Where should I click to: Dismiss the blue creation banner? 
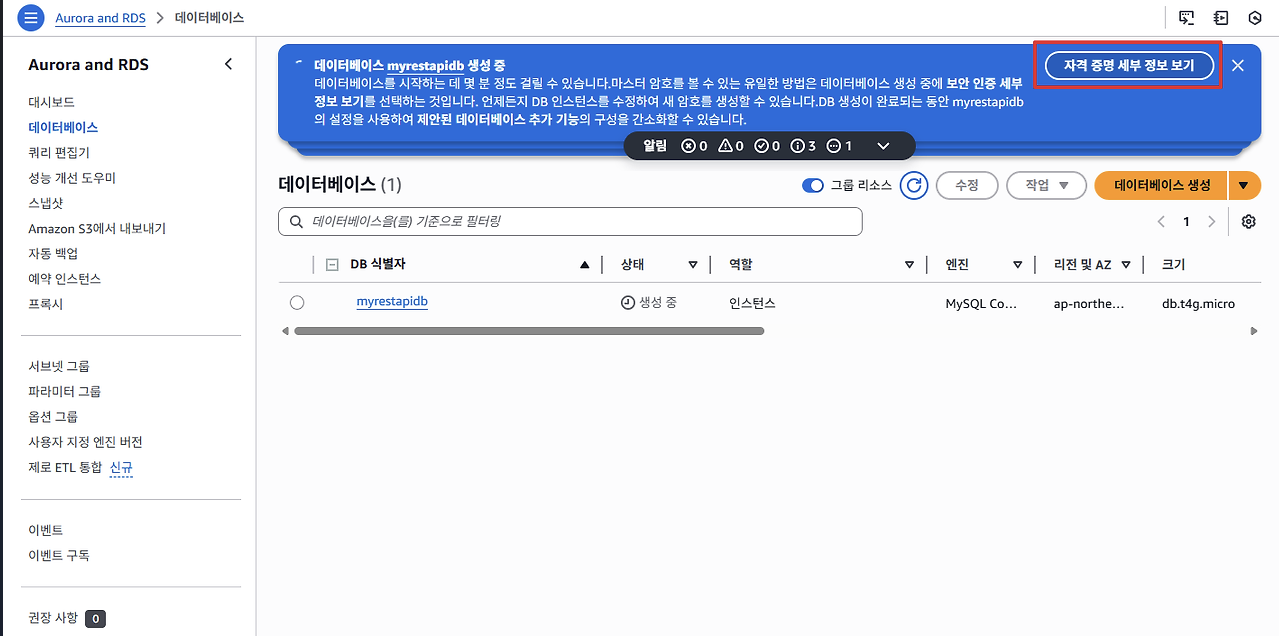[x=1238, y=65]
